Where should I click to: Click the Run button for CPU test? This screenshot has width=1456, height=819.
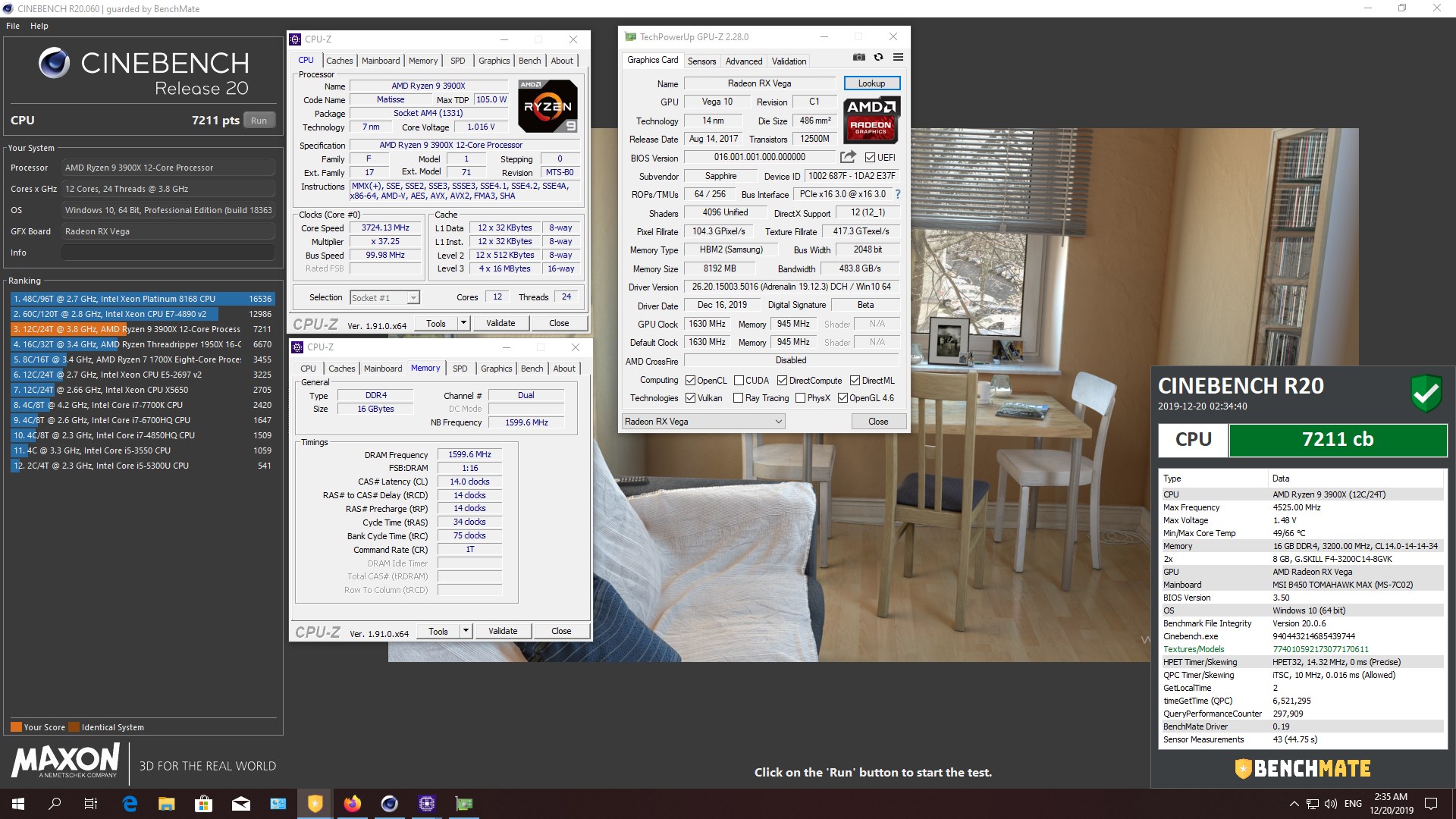pos(259,121)
